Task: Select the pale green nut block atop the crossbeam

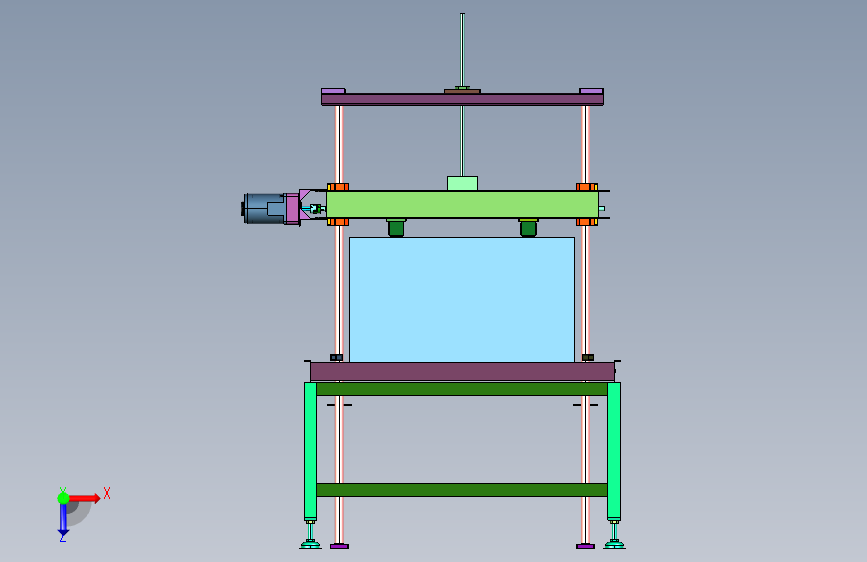Action: pyautogui.click(x=462, y=184)
